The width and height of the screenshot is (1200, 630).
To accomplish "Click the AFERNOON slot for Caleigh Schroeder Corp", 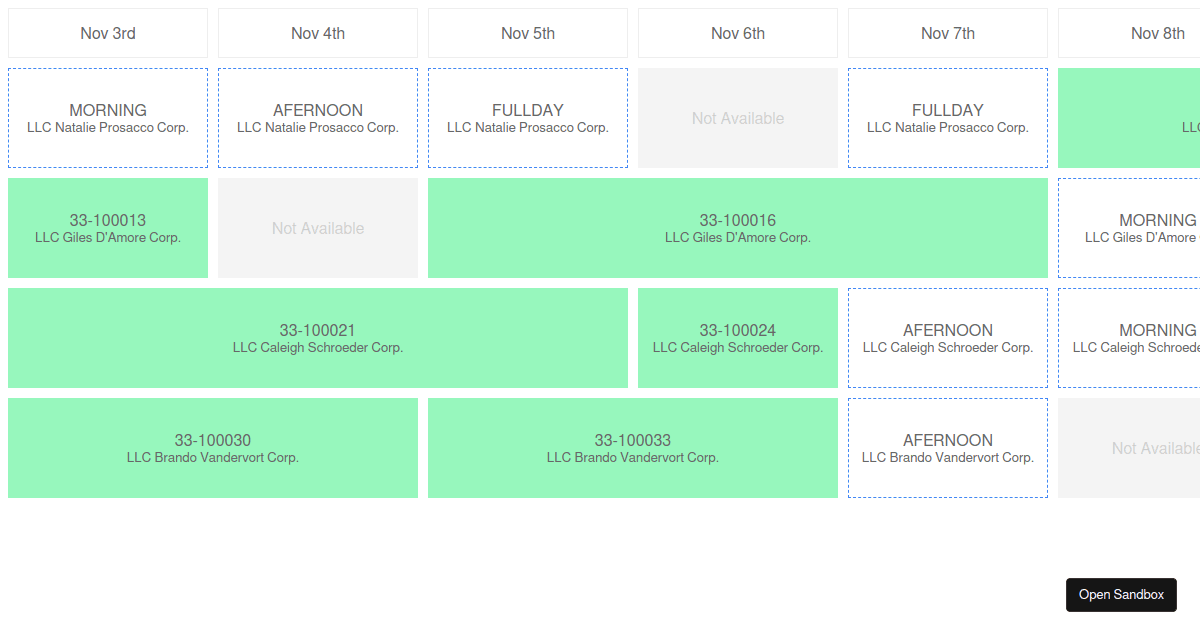I will 947,337.
